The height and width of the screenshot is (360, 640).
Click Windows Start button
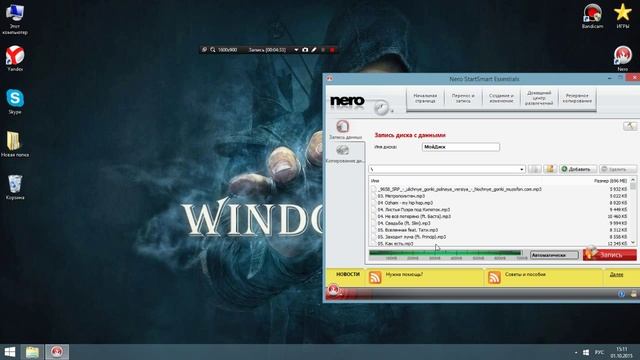pos(10,352)
